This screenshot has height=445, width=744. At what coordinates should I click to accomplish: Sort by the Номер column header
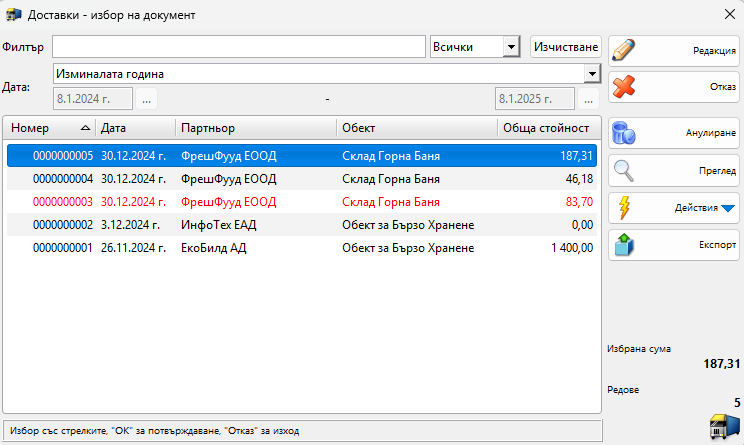49,128
